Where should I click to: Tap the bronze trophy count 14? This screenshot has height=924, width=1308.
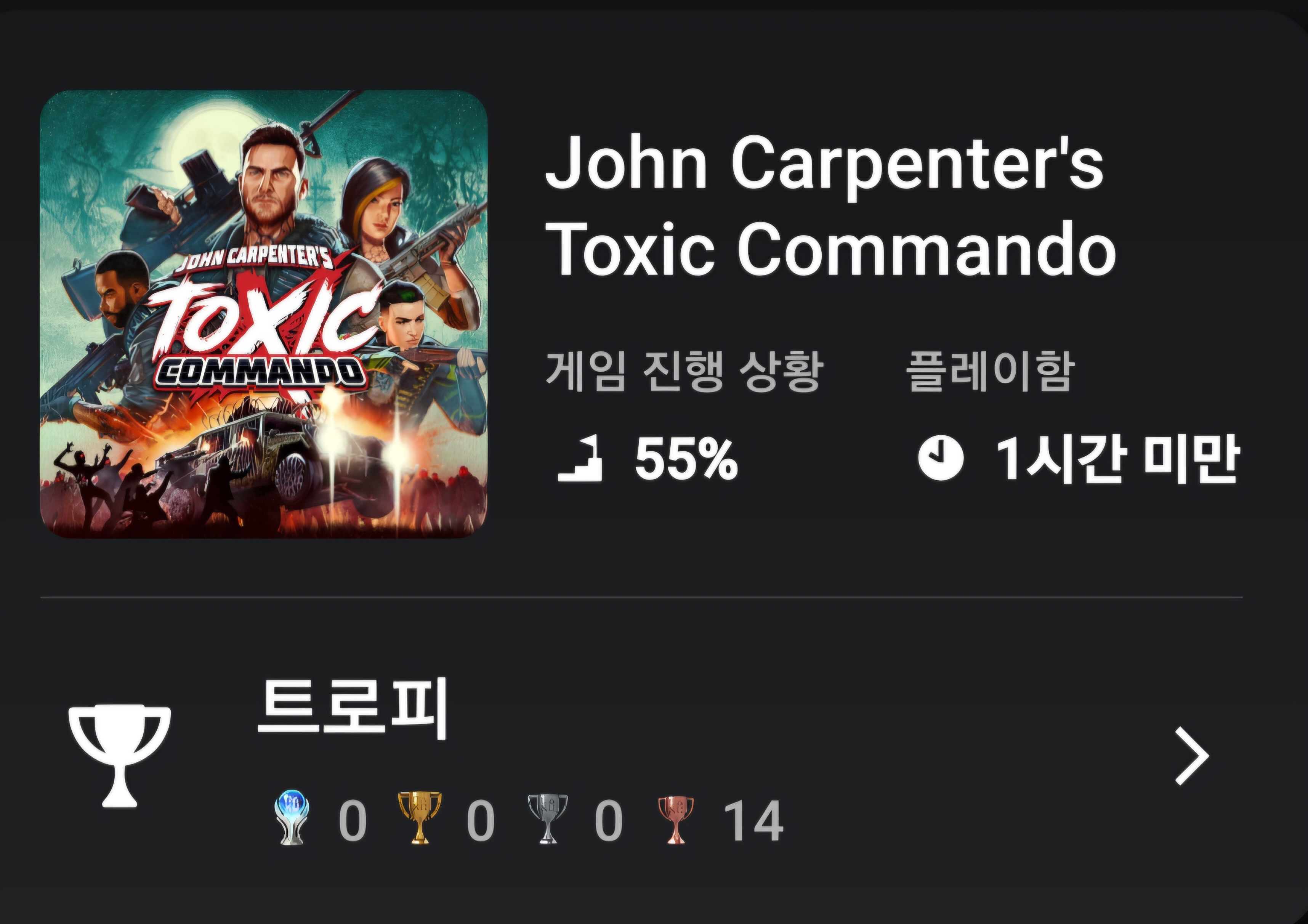tap(753, 820)
